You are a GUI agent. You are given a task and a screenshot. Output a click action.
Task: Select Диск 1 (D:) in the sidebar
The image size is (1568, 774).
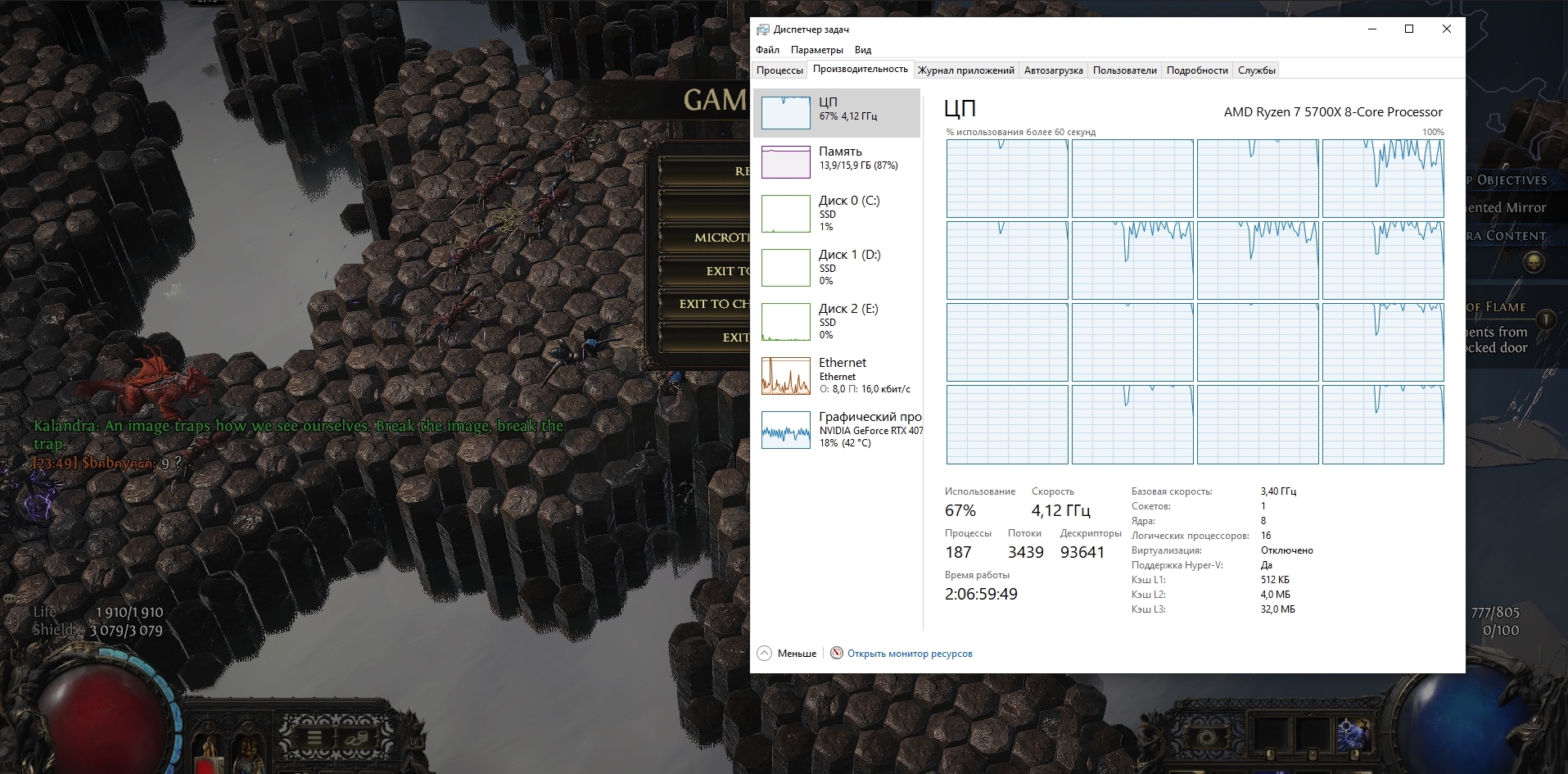(837, 267)
